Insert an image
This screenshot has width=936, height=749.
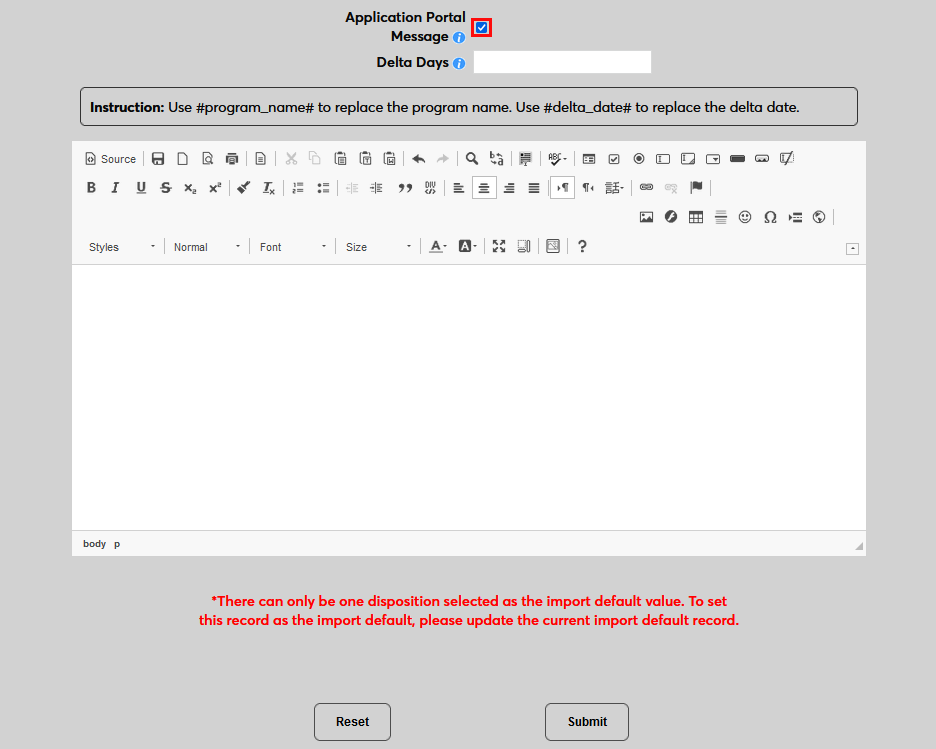pyautogui.click(x=646, y=217)
